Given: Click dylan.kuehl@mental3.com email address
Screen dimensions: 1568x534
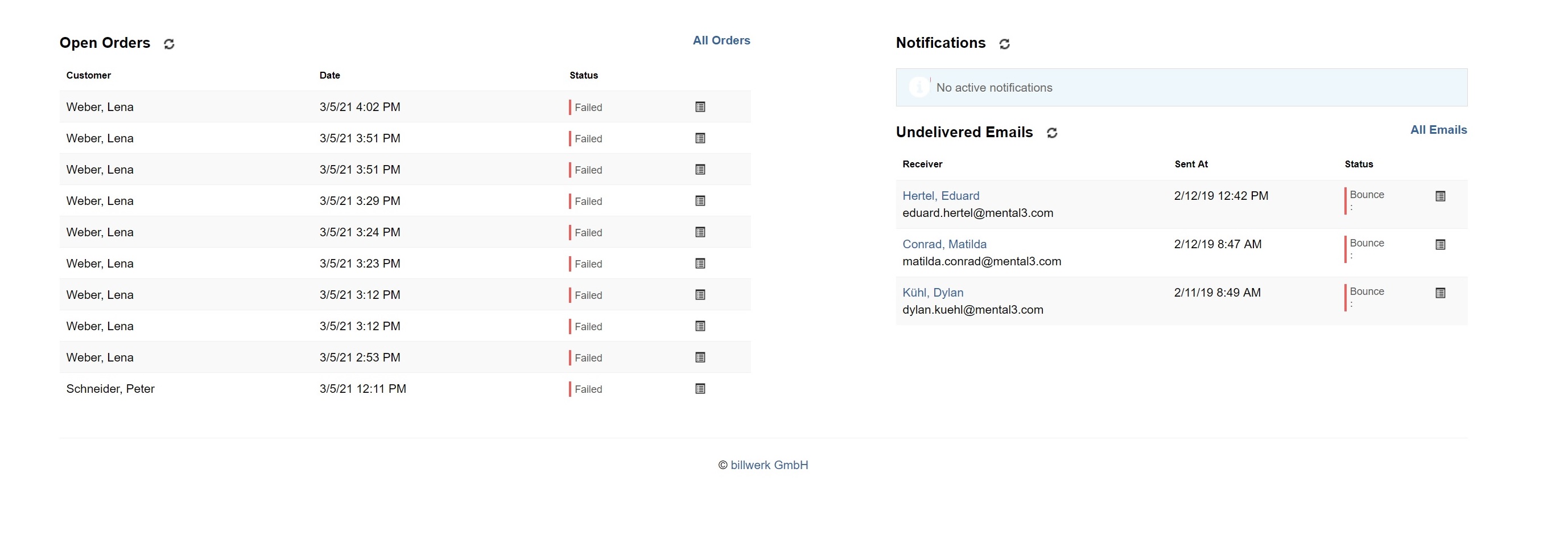Looking at the screenshot, I should tap(973, 309).
